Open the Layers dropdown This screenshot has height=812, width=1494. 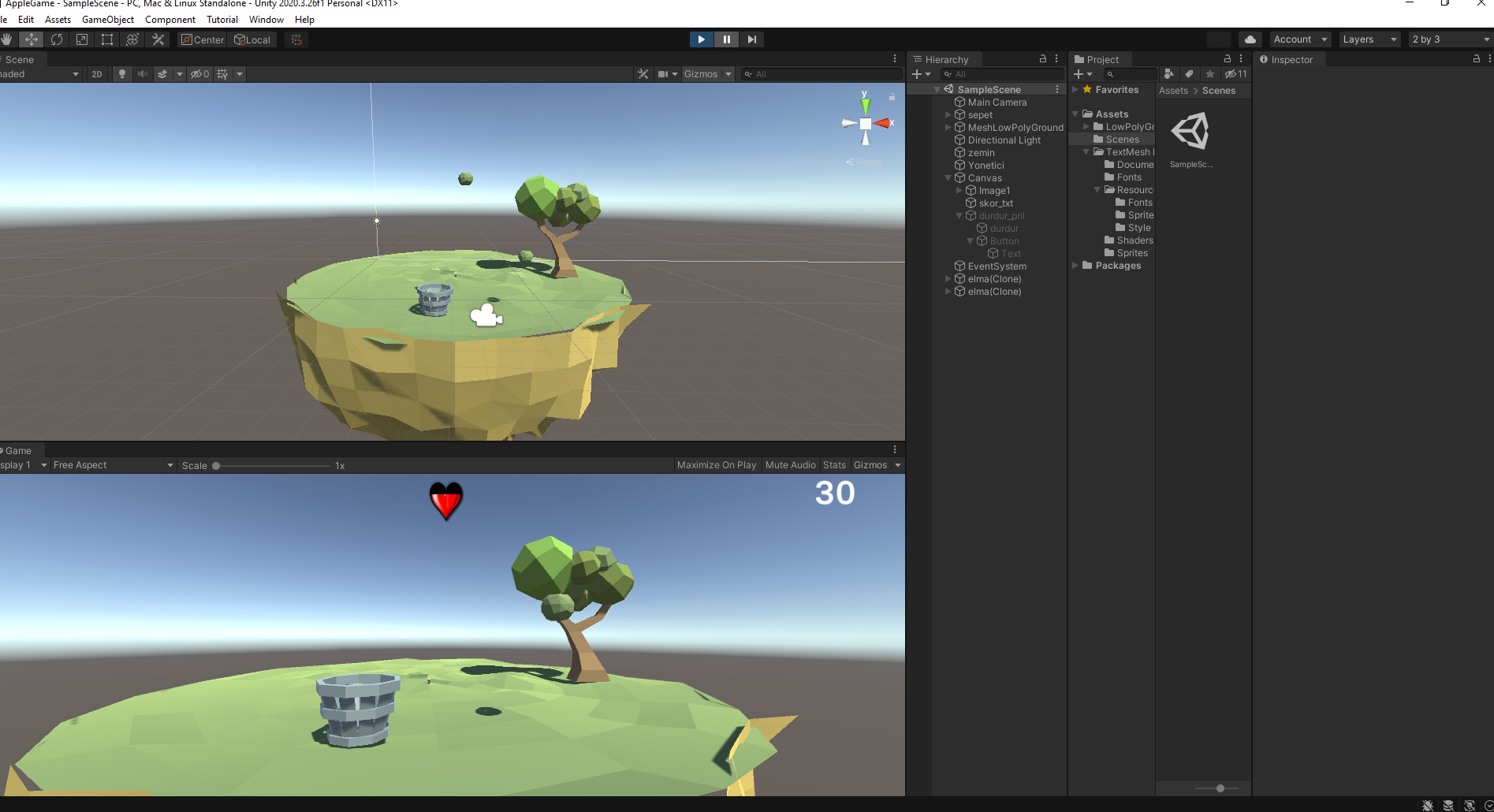coord(1369,39)
